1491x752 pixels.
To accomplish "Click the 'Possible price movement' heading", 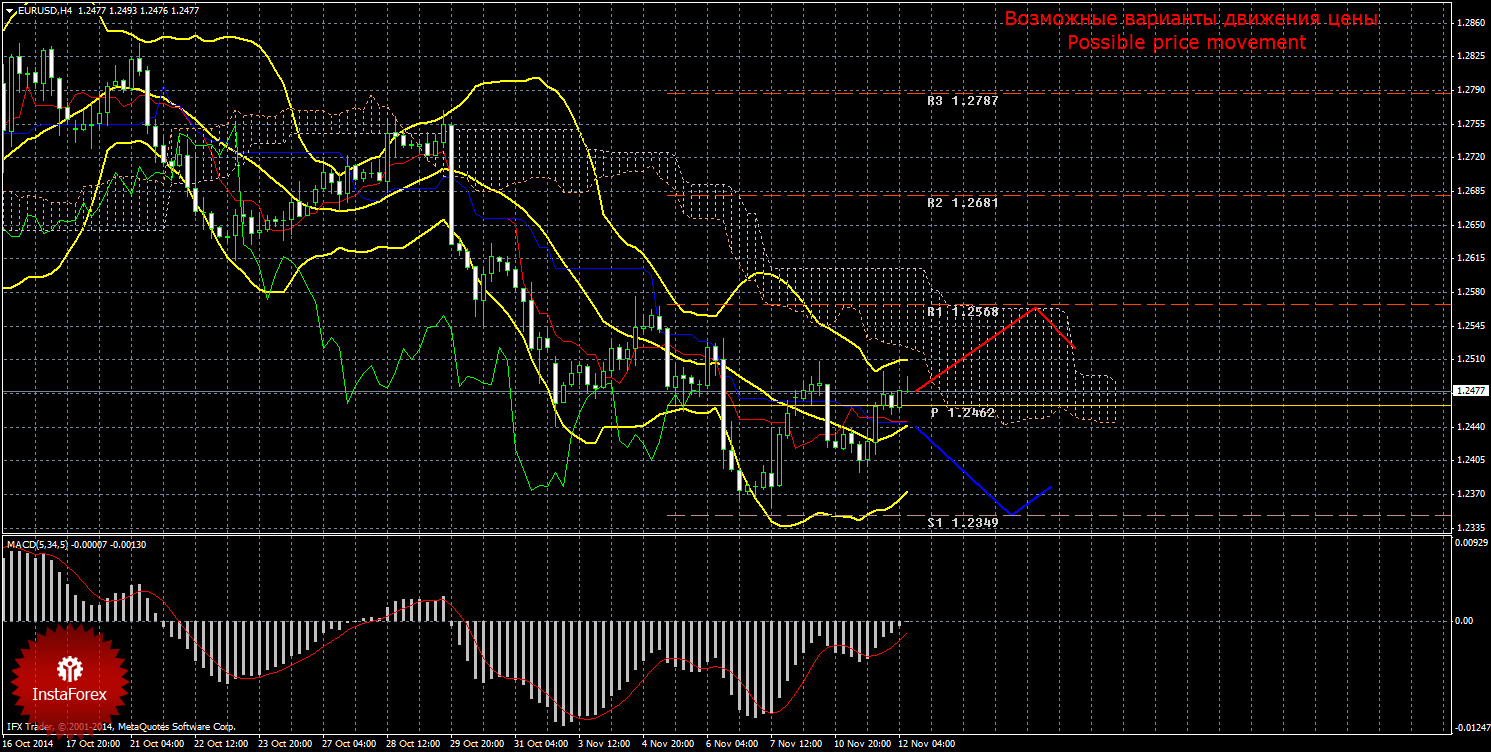I will pos(1186,42).
